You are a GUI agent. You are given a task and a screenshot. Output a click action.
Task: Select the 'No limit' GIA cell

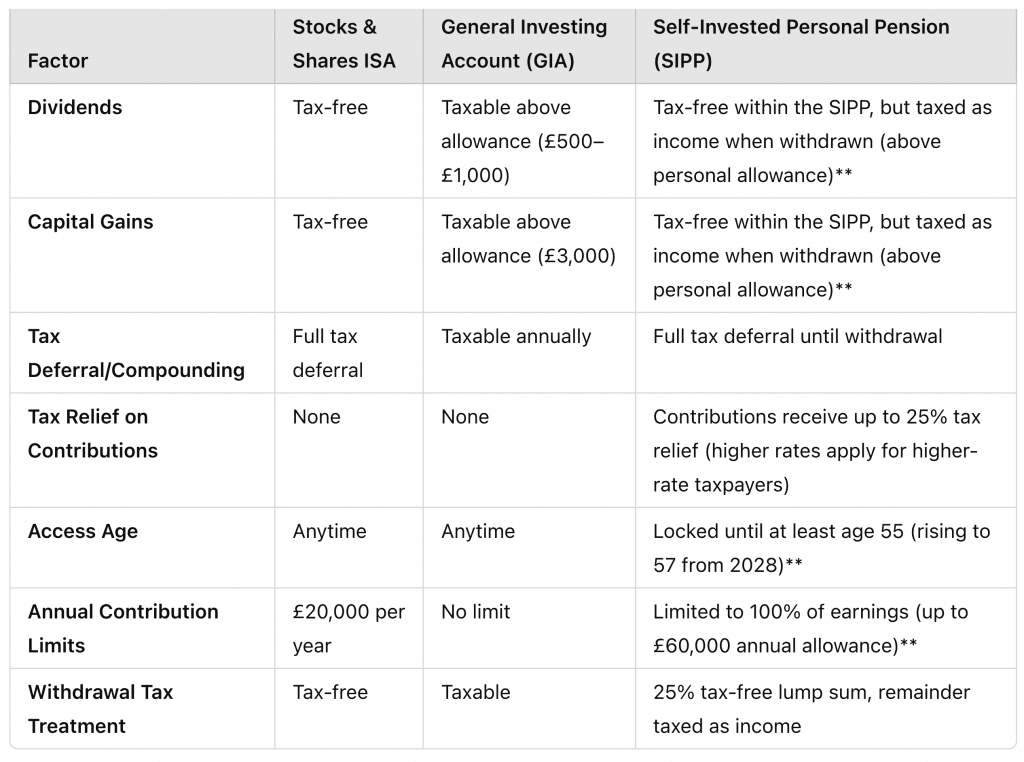(475, 612)
